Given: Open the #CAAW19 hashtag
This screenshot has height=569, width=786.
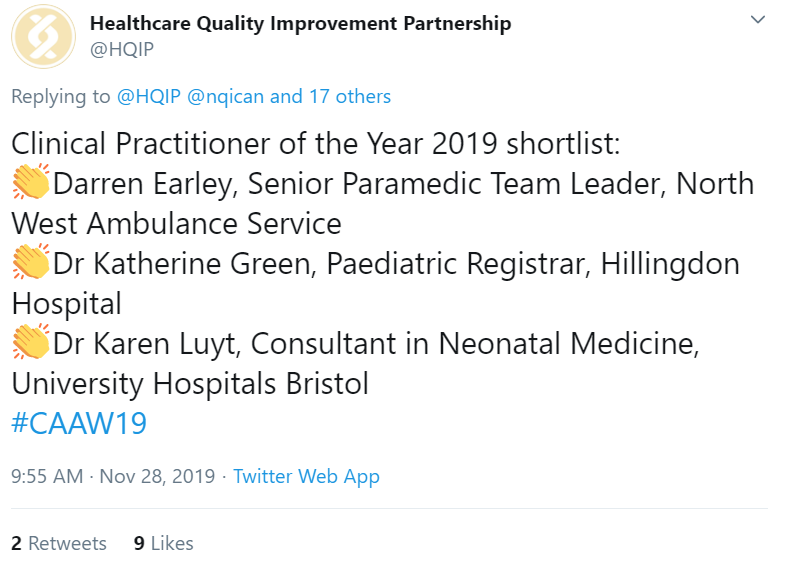Looking at the screenshot, I should point(79,423).
